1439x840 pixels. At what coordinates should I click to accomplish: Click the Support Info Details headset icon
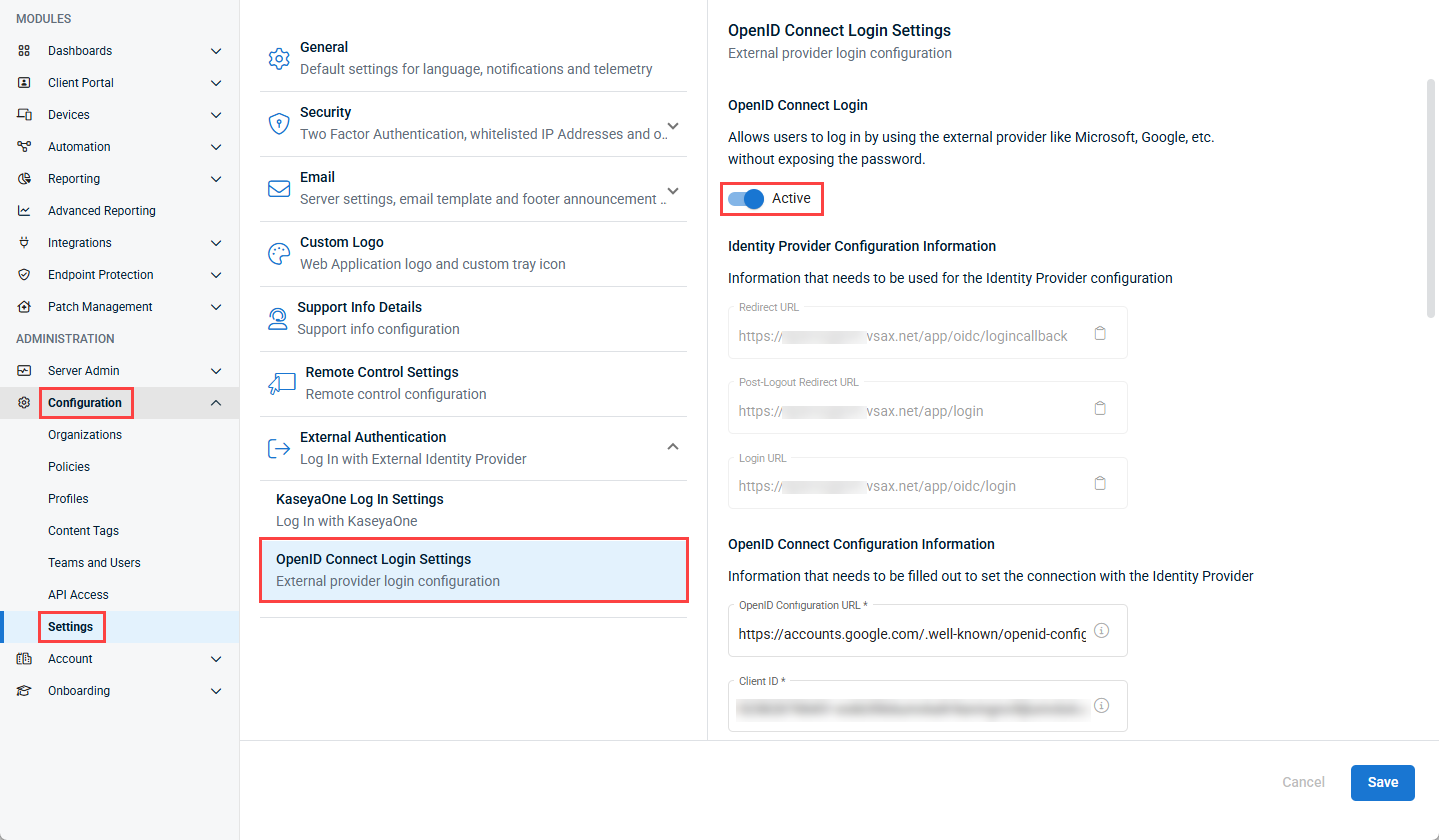tap(278, 319)
